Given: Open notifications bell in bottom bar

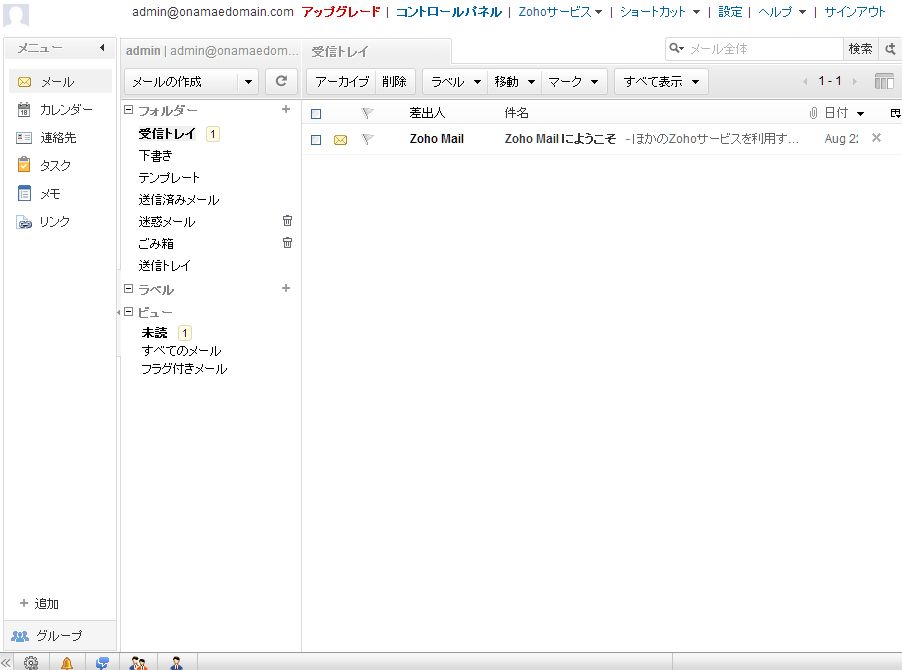Looking at the screenshot, I should pos(67,663).
